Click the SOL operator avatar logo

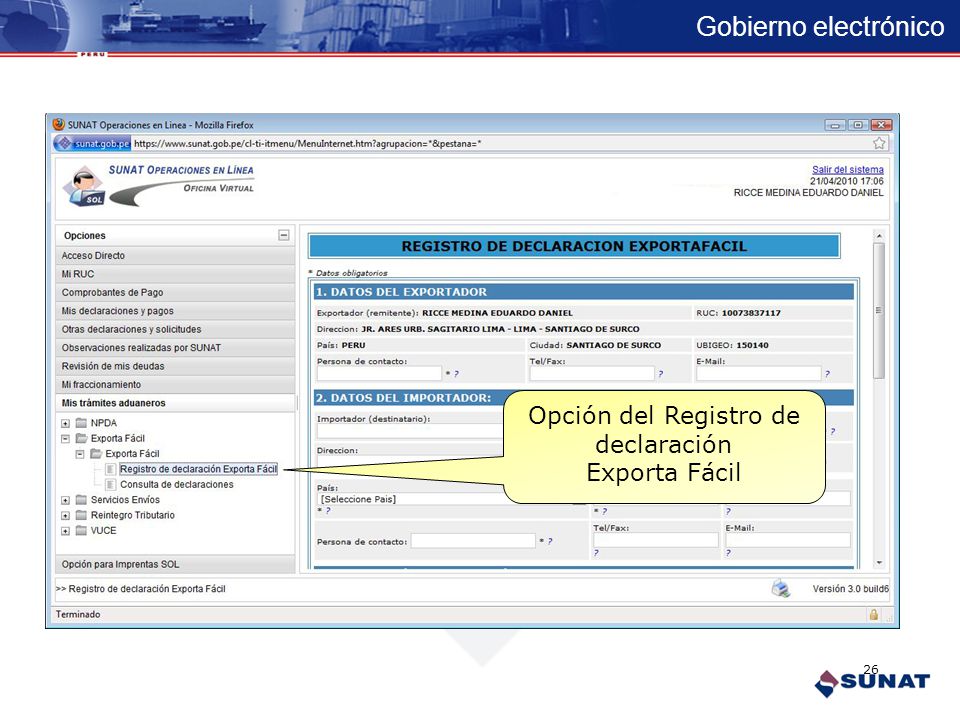(85, 186)
